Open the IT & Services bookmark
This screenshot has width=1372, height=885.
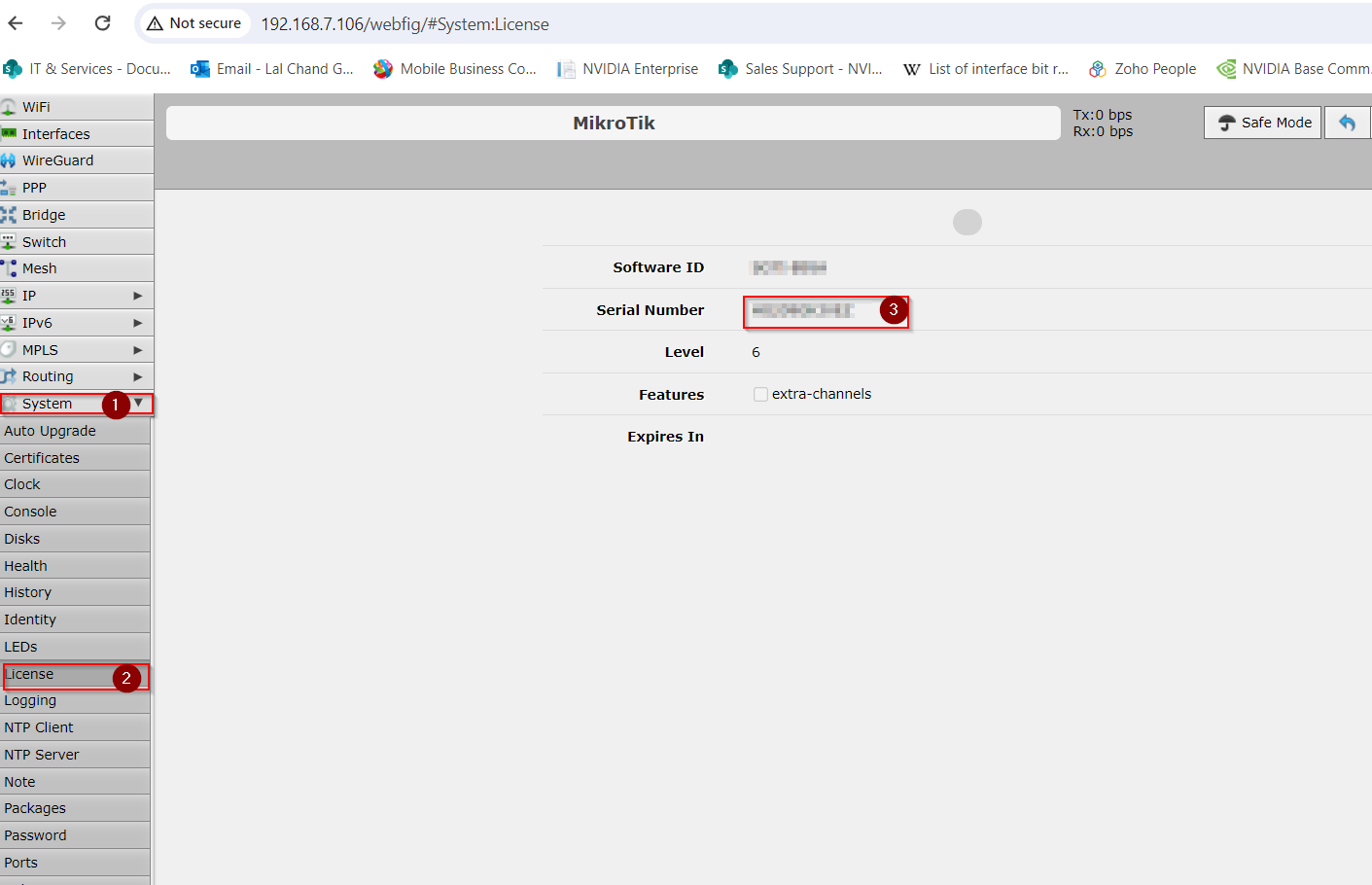pyautogui.click(x=88, y=69)
